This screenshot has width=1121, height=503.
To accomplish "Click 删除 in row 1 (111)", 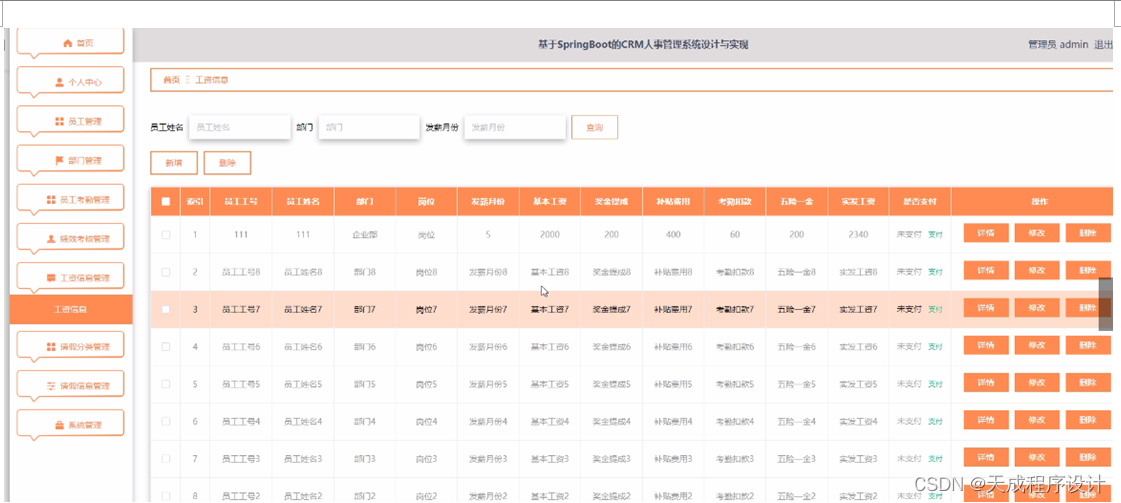I will point(1088,233).
